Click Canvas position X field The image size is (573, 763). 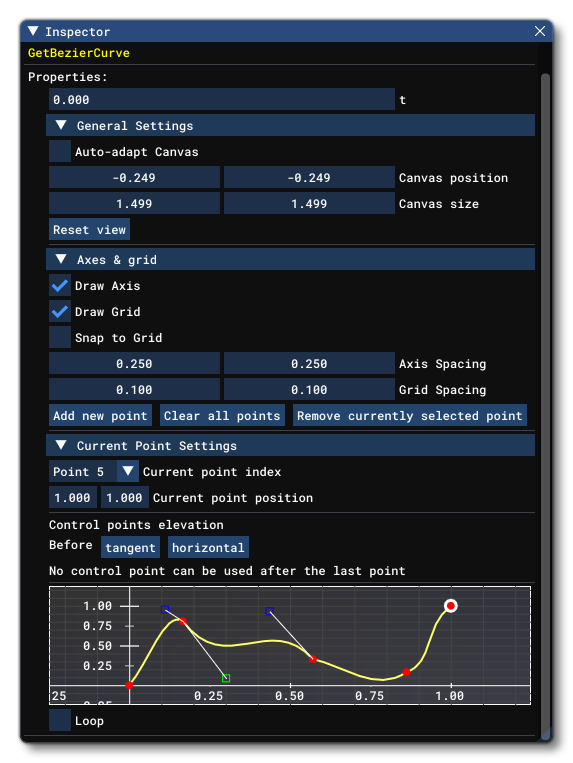click(134, 178)
